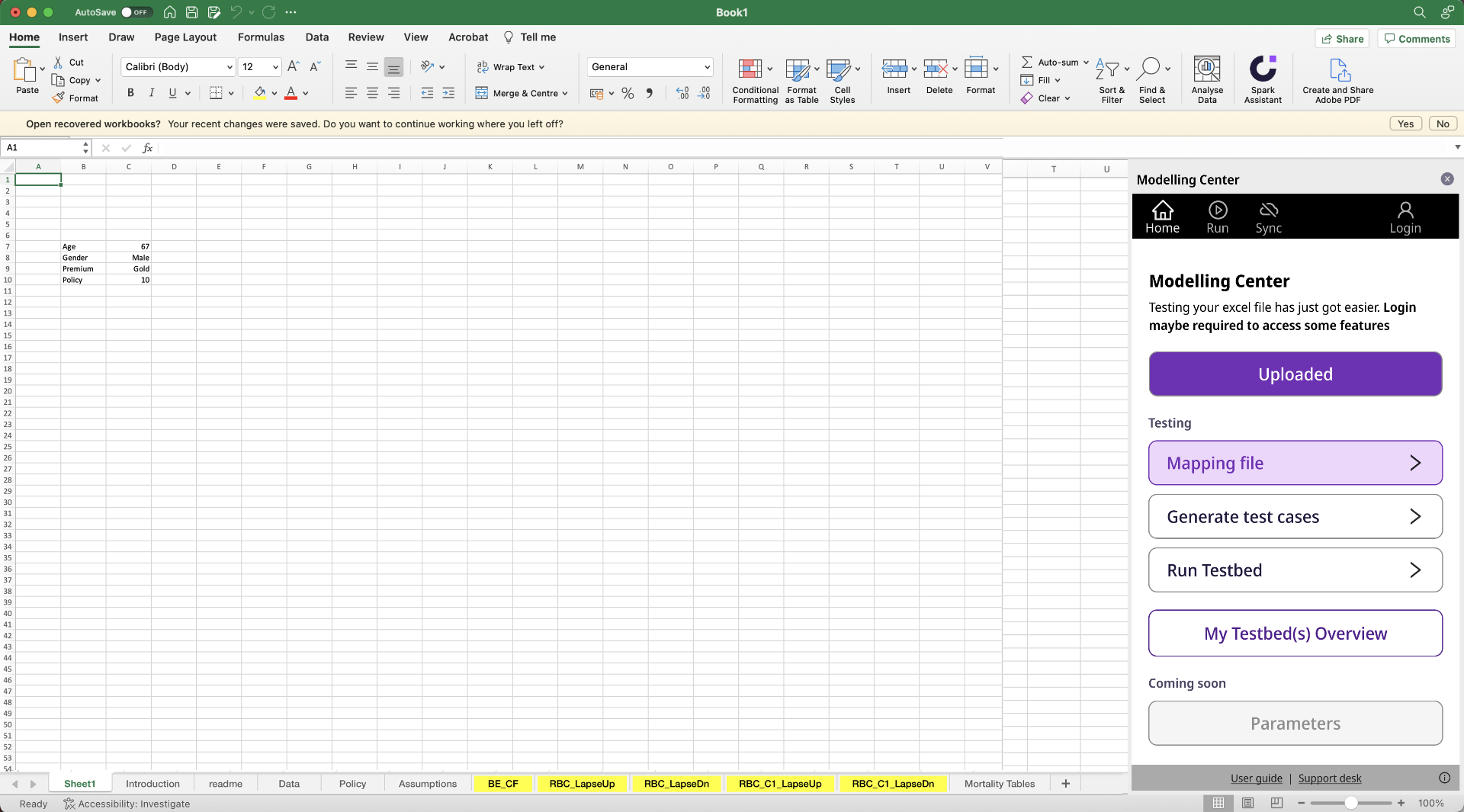Click the Login icon in Modelling Center
The width and height of the screenshot is (1464, 812).
(x=1405, y=210)
